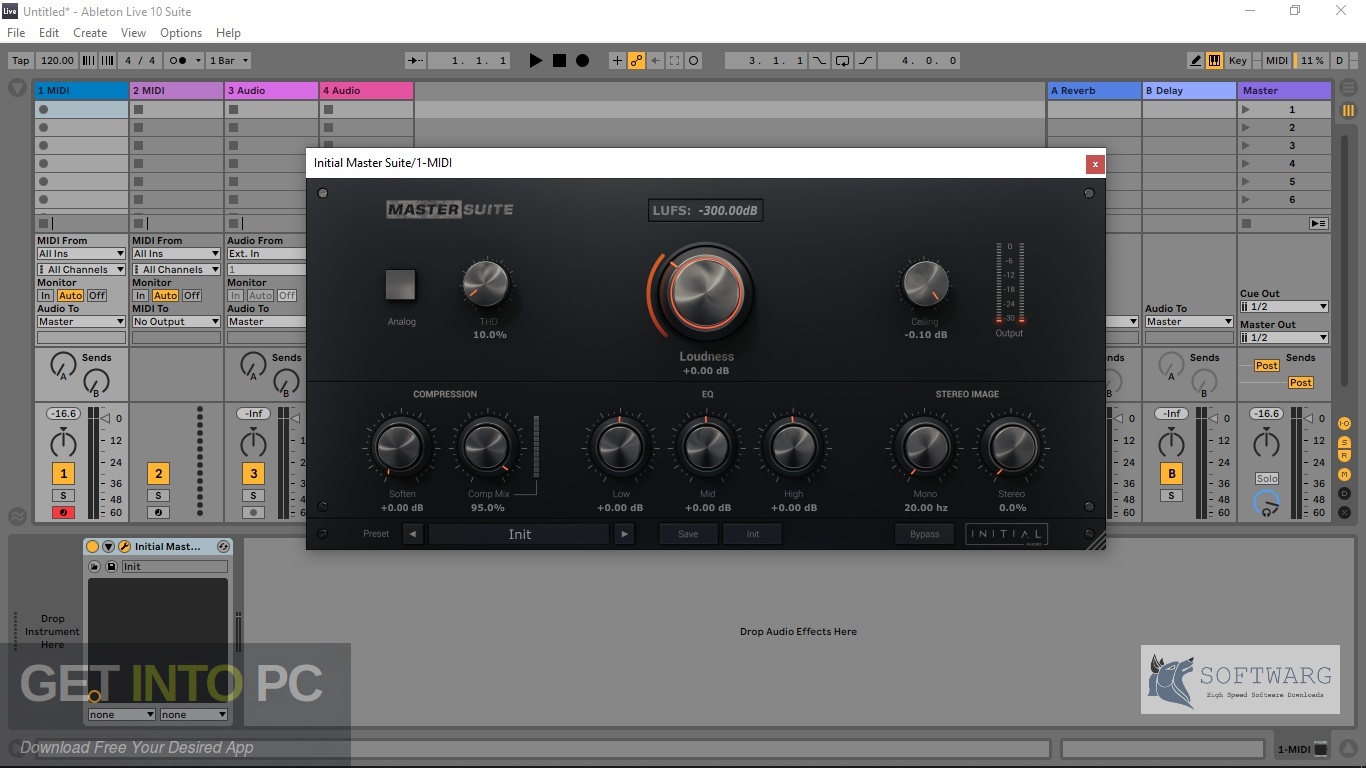Viewport: 1366px width, 768px height.
Task: Save device preset with disk icon
Action: tap(111, 566)
